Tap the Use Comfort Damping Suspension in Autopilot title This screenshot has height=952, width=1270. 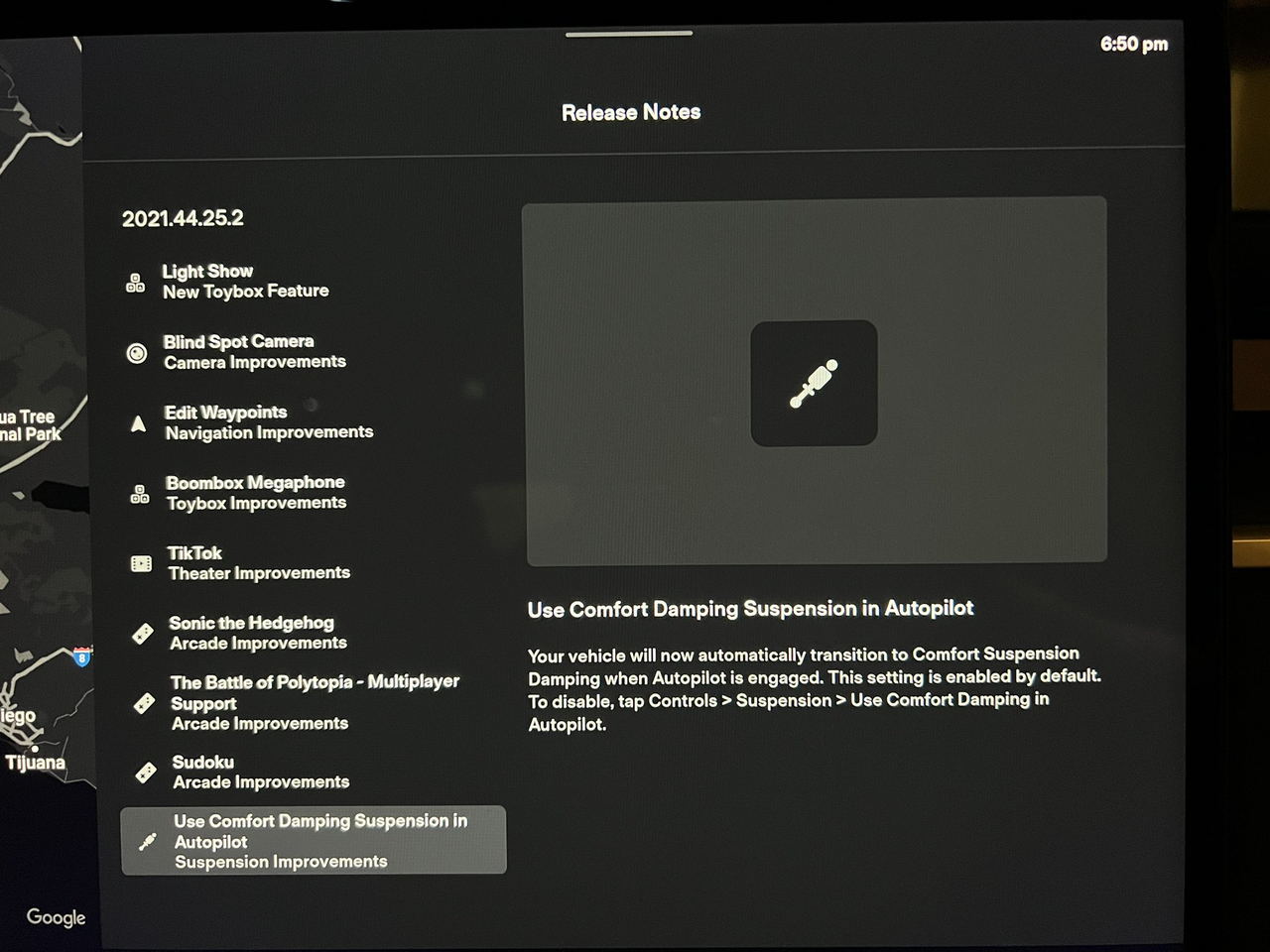(751, 609)
